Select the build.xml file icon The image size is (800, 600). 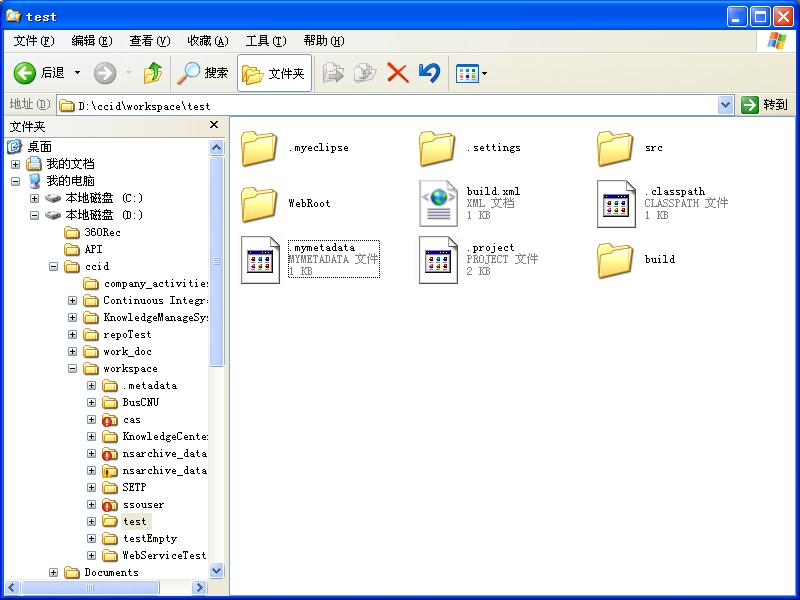coord(438,203)
